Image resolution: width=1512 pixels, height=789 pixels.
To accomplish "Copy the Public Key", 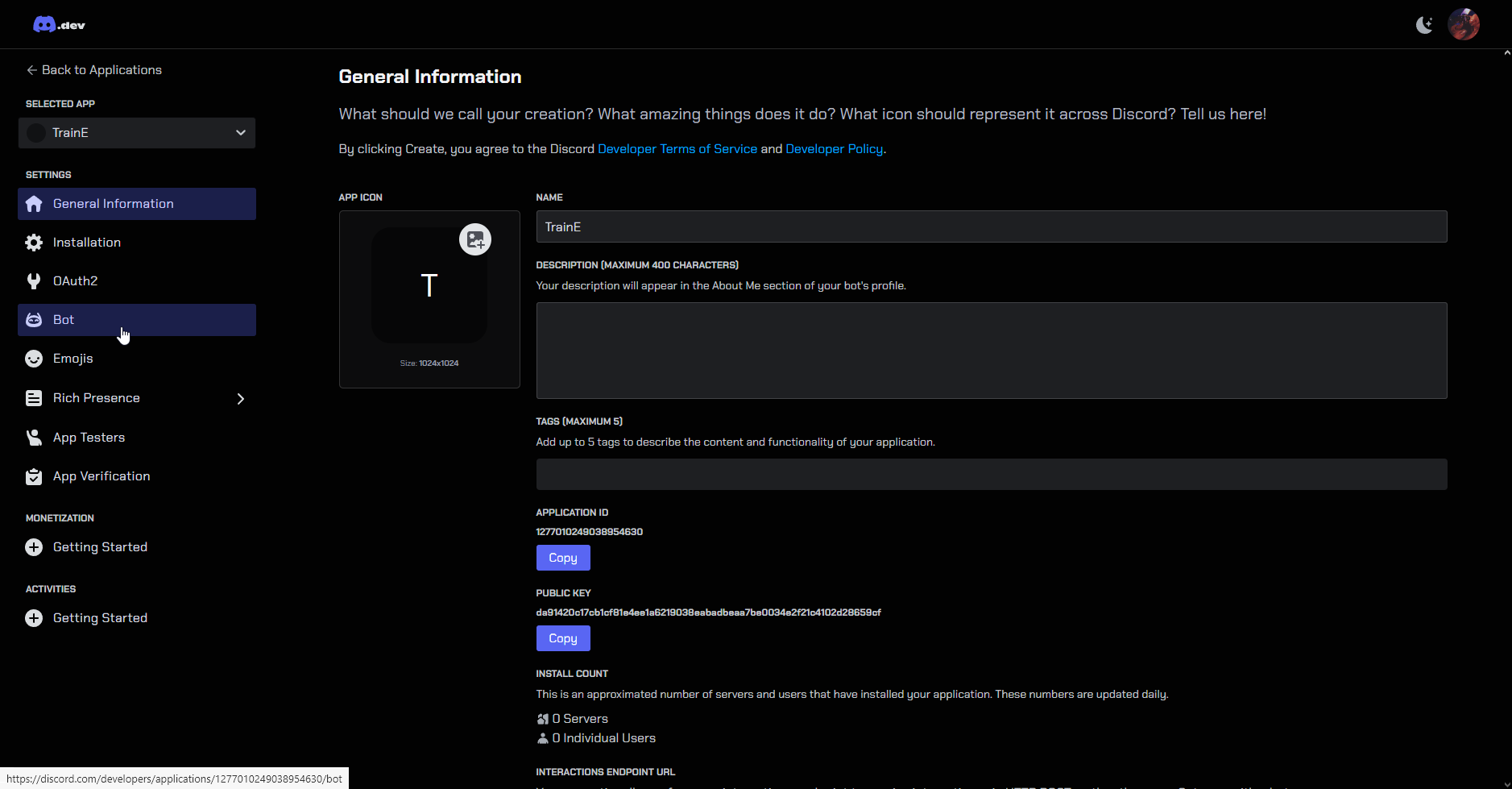I will (x=563, y=638).
